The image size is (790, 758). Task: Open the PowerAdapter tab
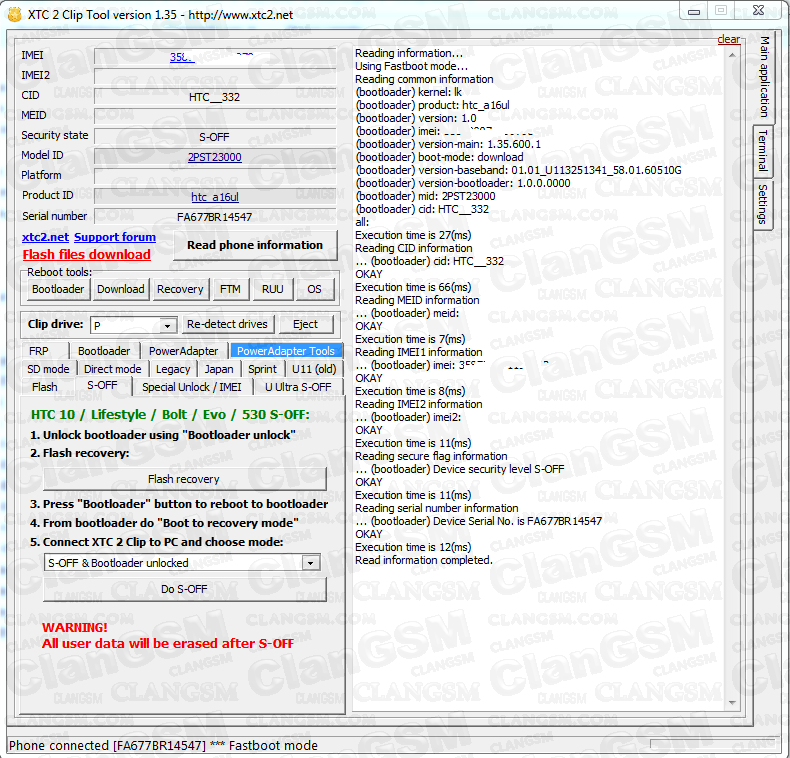pyautogui.click(x=183, y=351)
